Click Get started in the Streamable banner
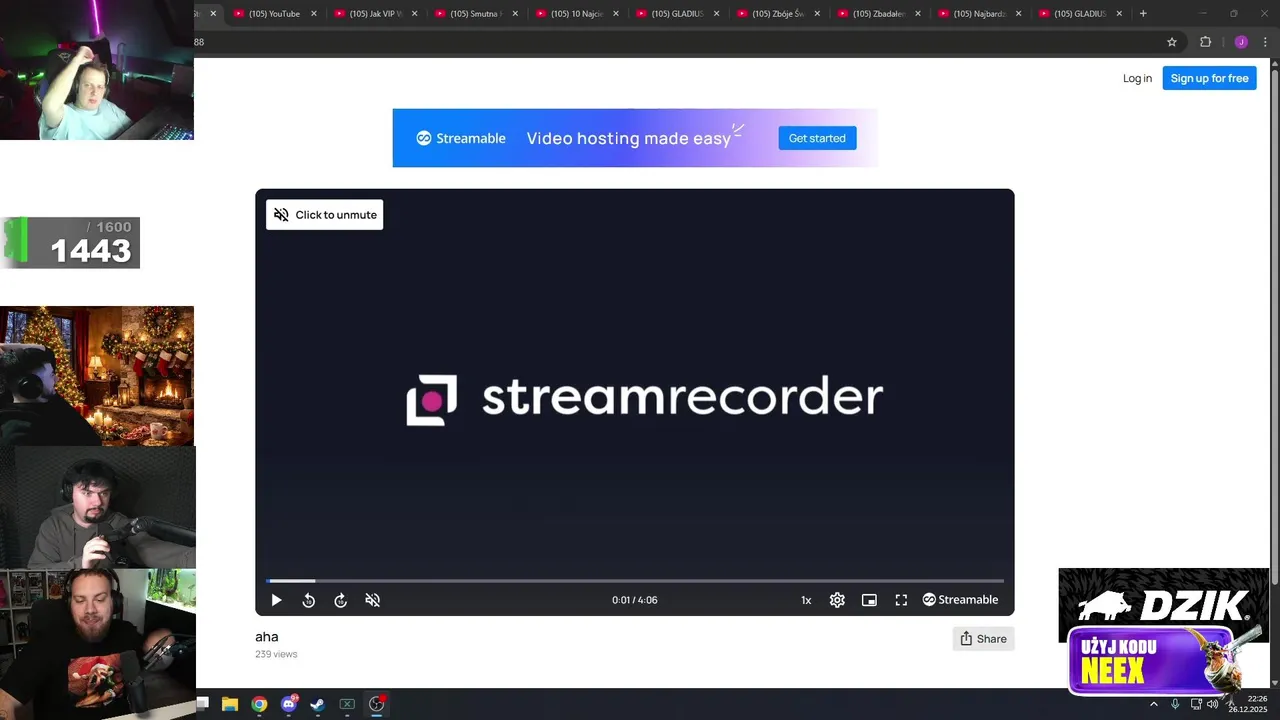This screenshot has height=720, width=1280. coord(817,138)
